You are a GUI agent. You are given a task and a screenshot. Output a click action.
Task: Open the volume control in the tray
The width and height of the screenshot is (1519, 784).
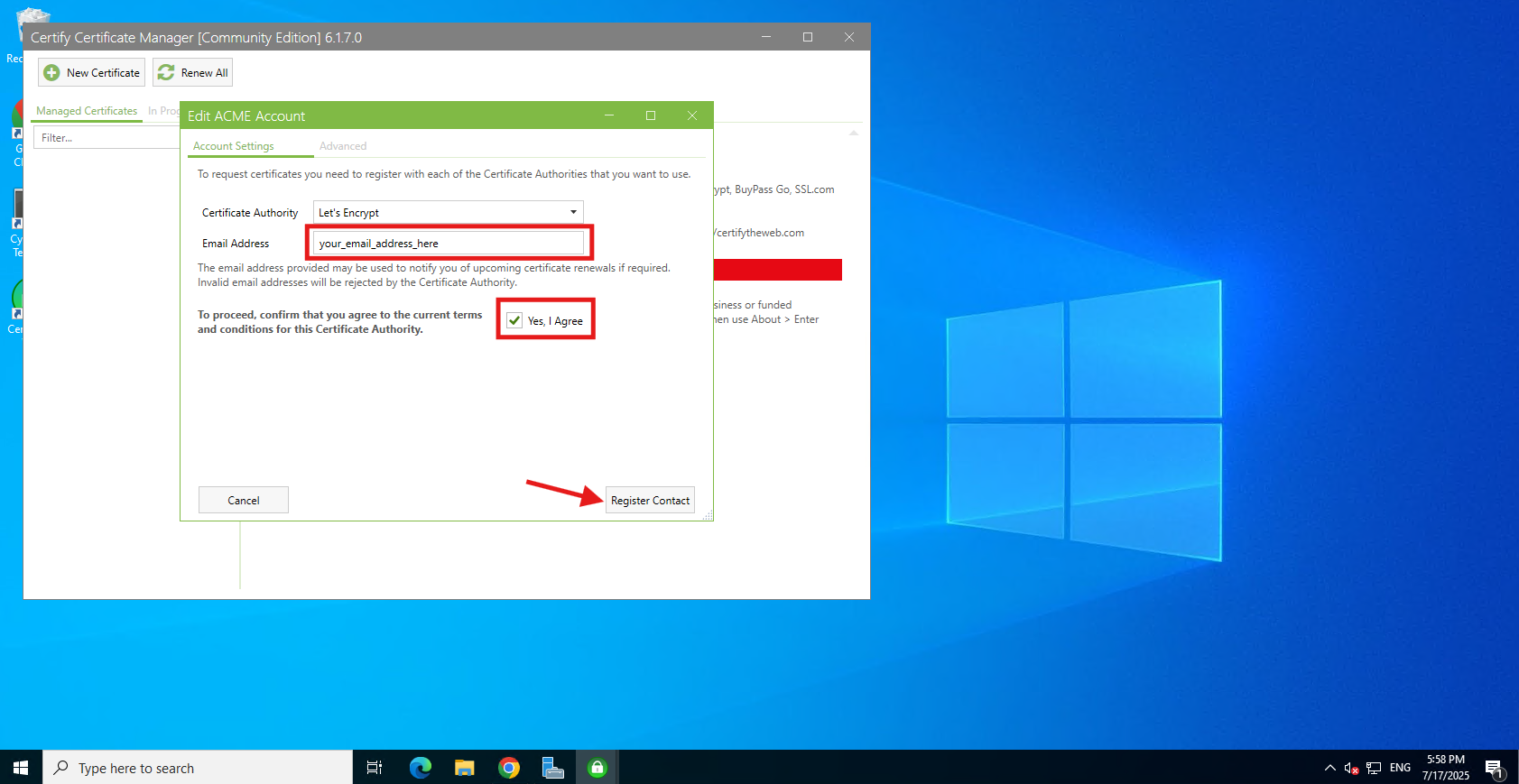1351,768
